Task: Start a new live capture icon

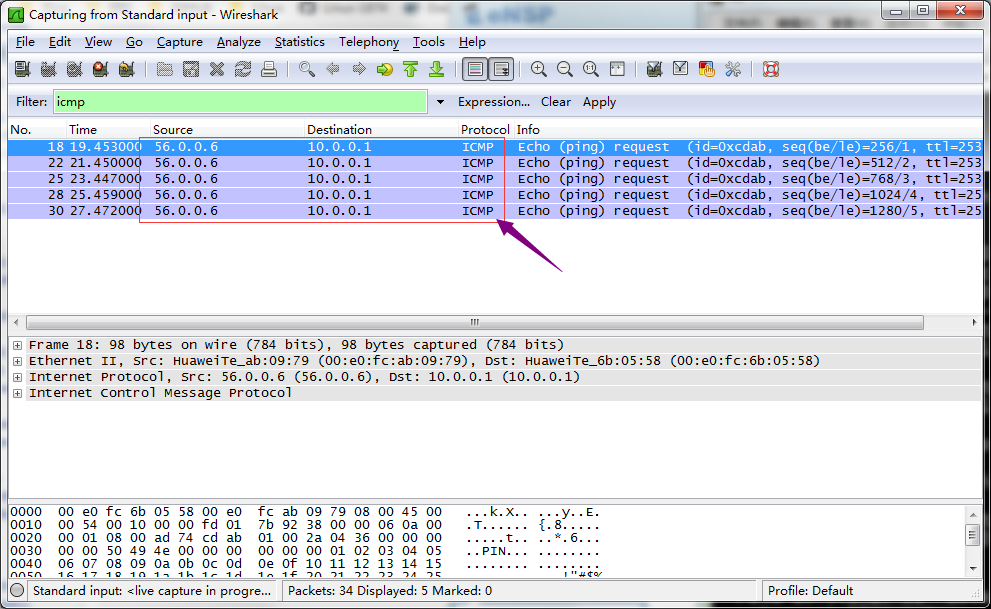Action: (x=74, y=69)
